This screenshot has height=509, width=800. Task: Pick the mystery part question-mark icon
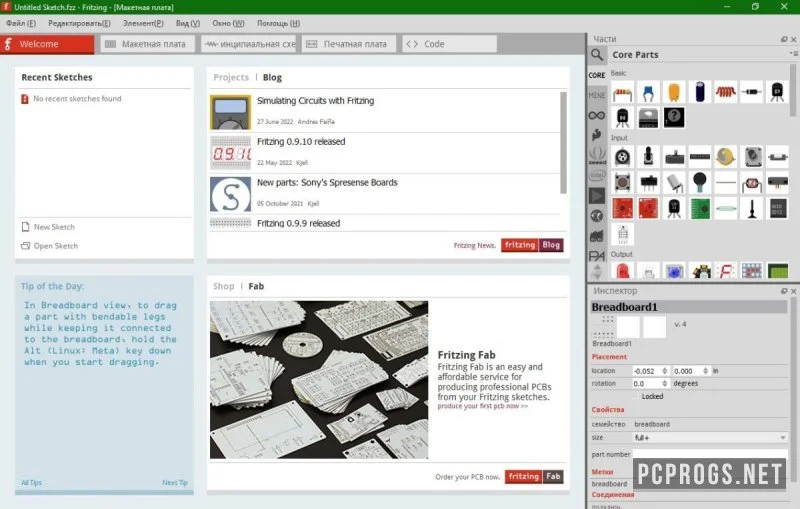[674, 118]
